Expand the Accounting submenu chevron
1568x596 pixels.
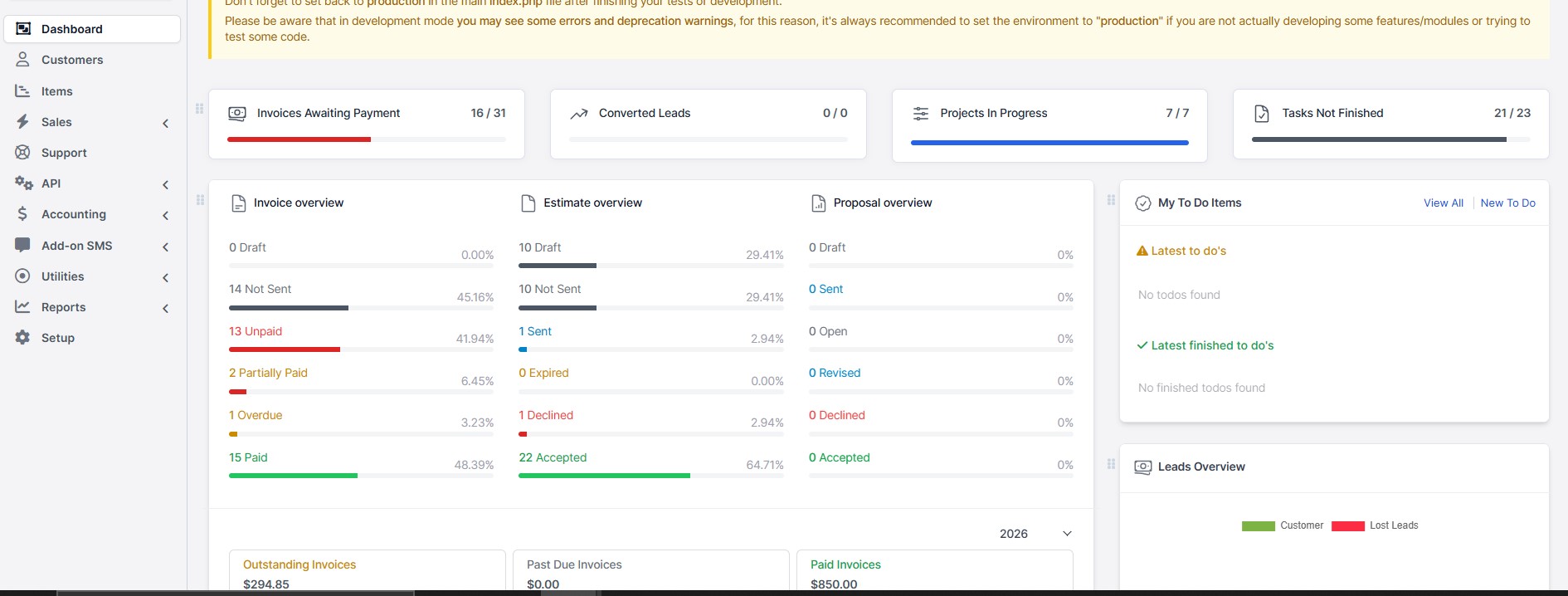(165, 215)
